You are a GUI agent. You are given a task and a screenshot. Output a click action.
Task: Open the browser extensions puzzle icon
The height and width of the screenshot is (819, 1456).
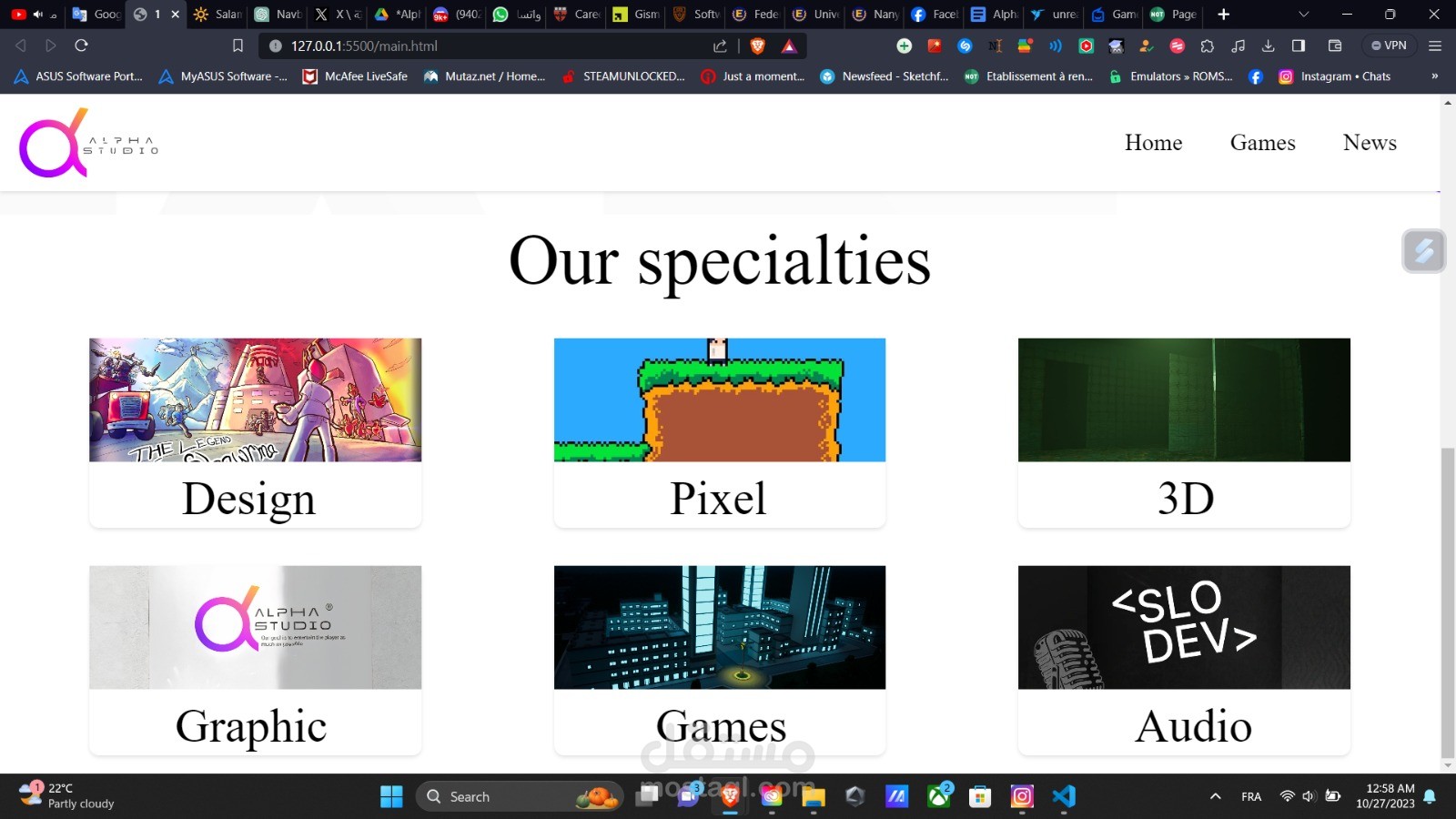pyautogui.click(x=1208, y=45)
